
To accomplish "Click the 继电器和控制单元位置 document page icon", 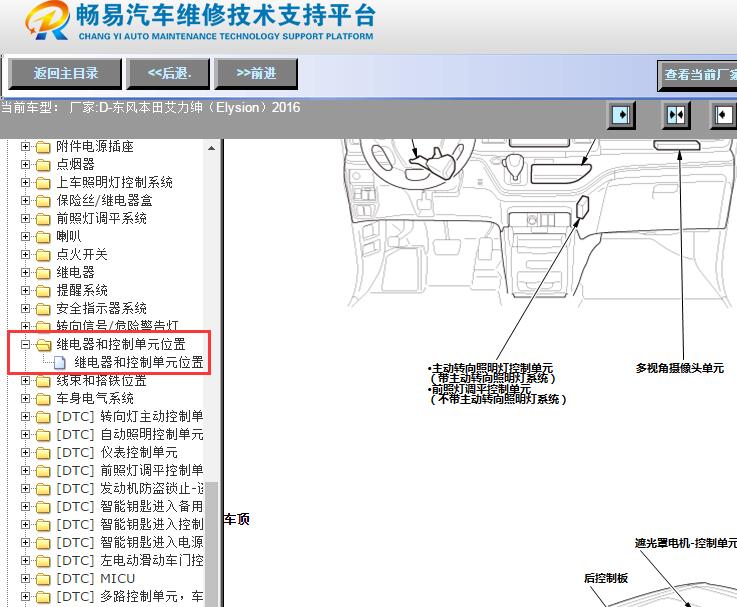I will pyautogui.click(x=60, y=363).
